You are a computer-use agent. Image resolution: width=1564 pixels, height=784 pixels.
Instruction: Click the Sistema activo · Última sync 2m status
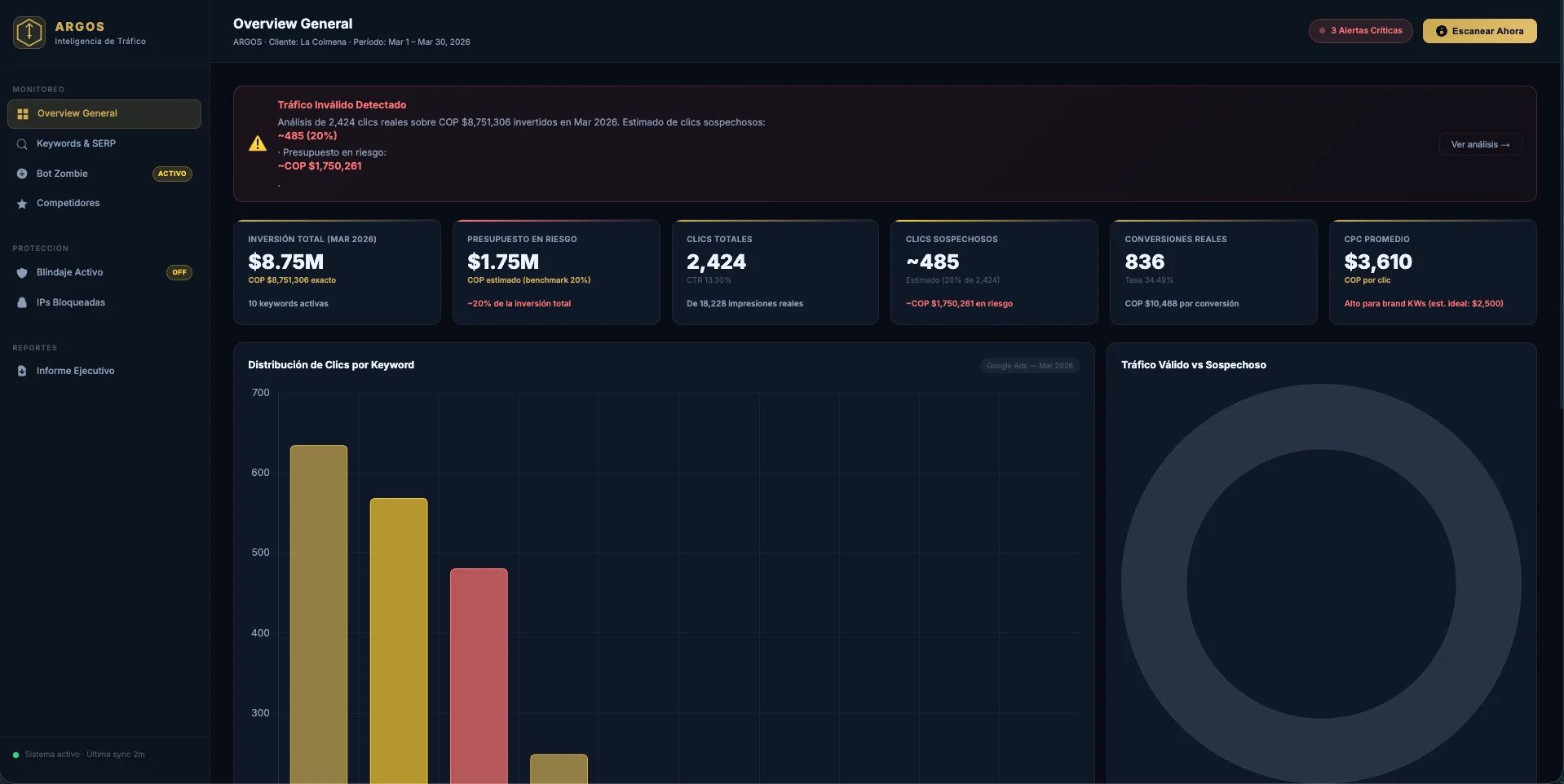click(x=85, y=755)
